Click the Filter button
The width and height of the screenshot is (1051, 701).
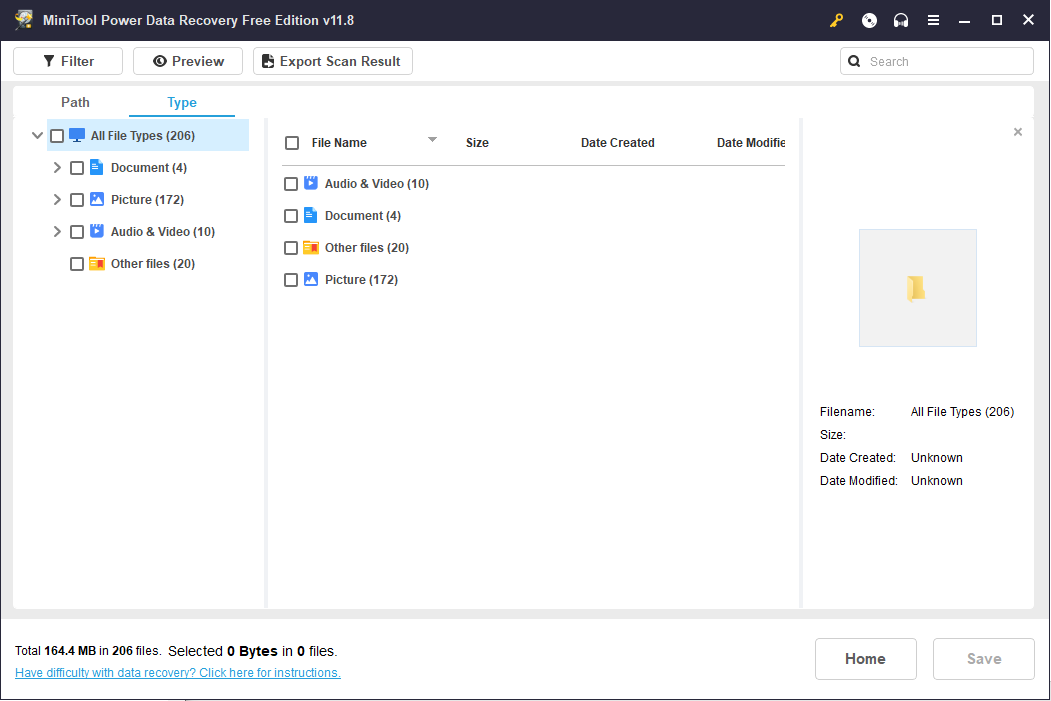point(68,61)
